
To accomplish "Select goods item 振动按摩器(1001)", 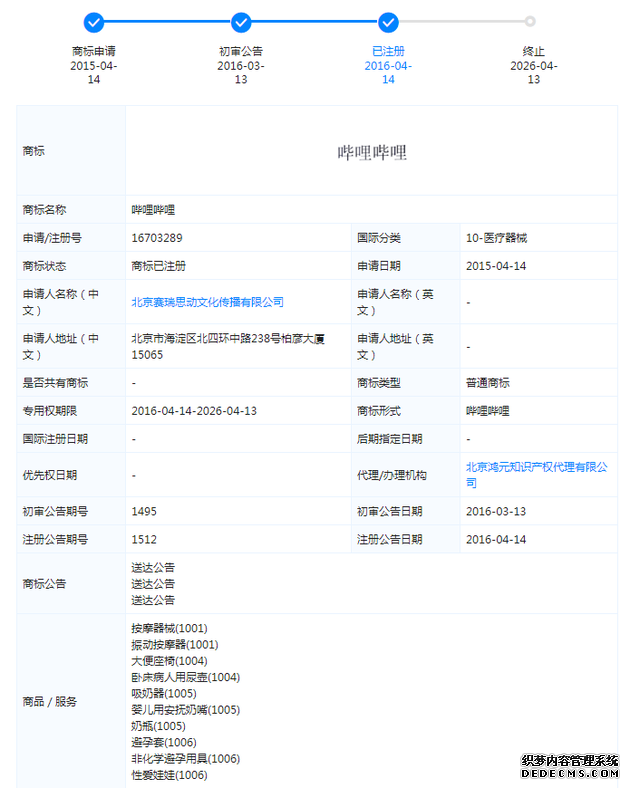I will 175,644.
